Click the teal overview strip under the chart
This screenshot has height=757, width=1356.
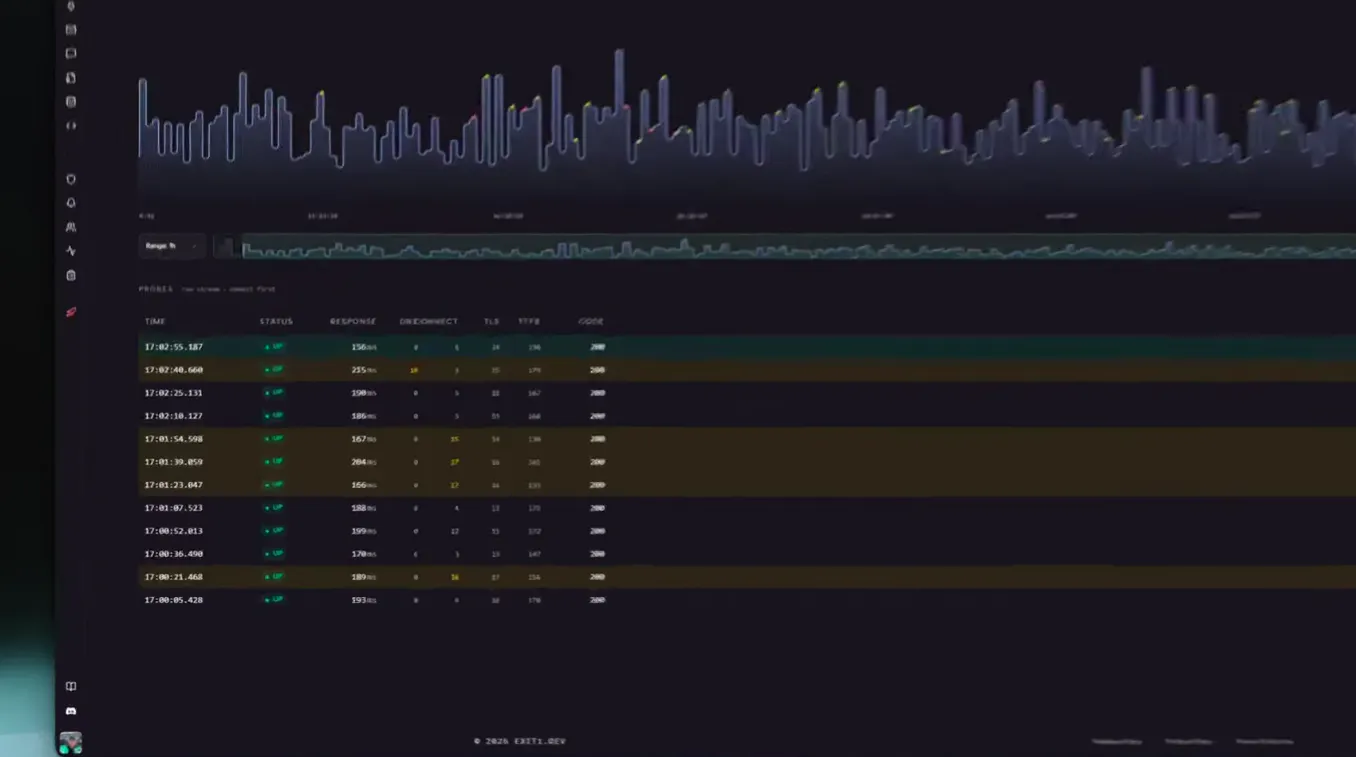click(x=798, y=246)
